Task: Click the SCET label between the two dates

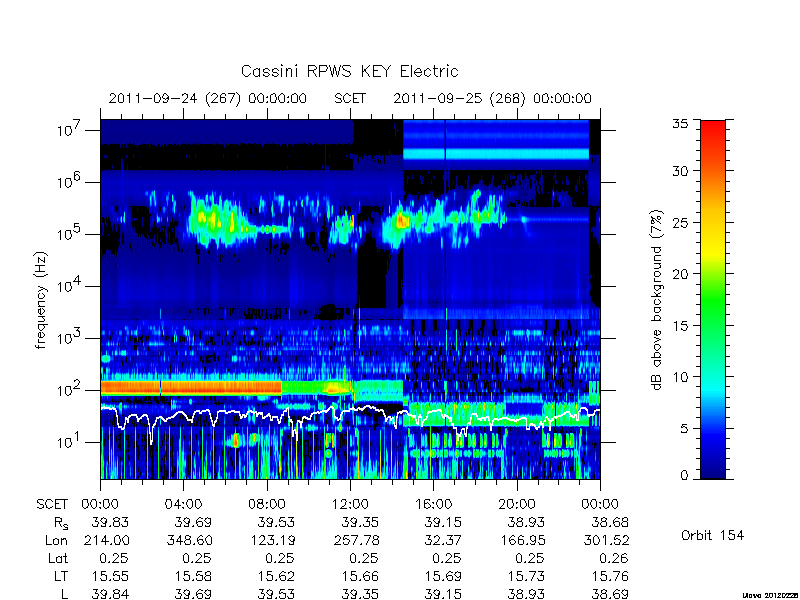Action: pos(350,98)
